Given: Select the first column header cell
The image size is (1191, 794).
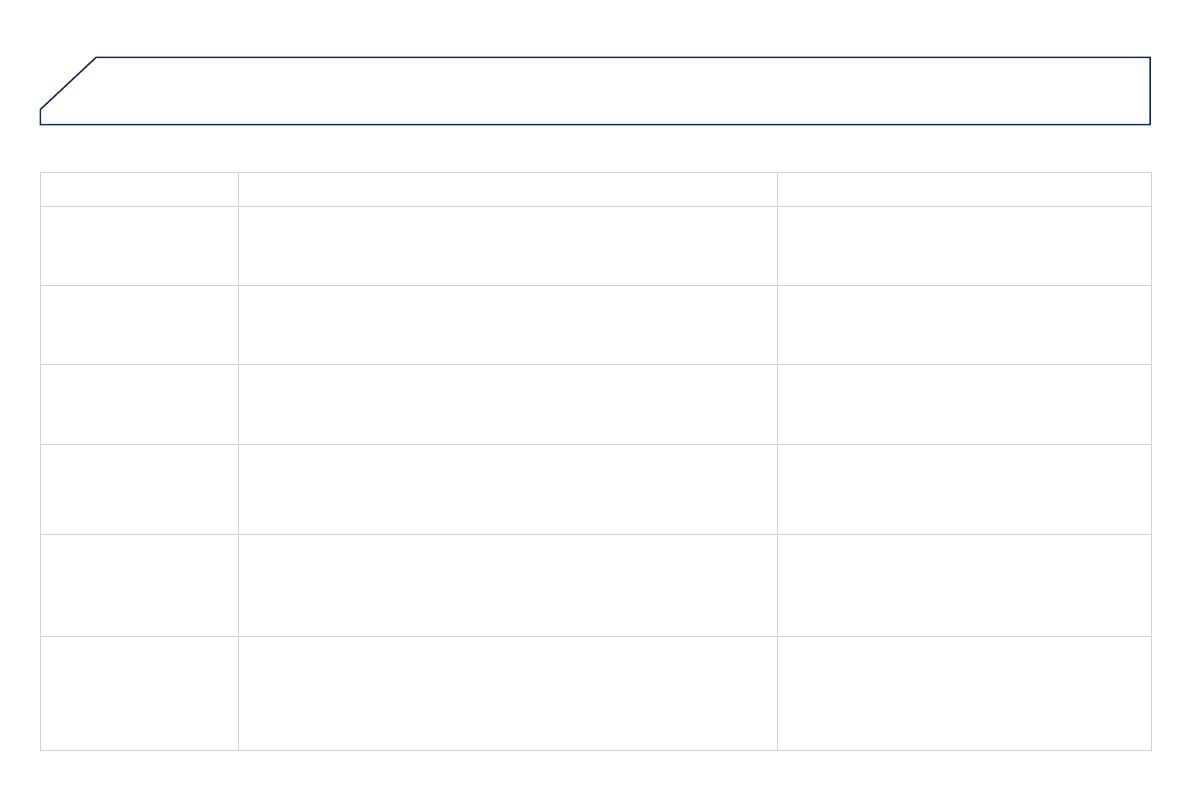Looking at the screenshot, I should (139, 189).
